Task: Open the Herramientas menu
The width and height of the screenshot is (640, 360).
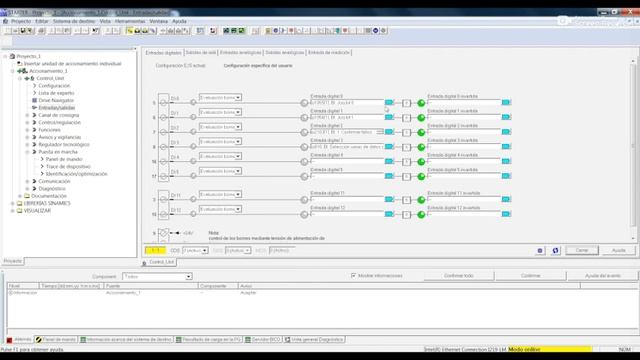Action: [x=130, y=21]
